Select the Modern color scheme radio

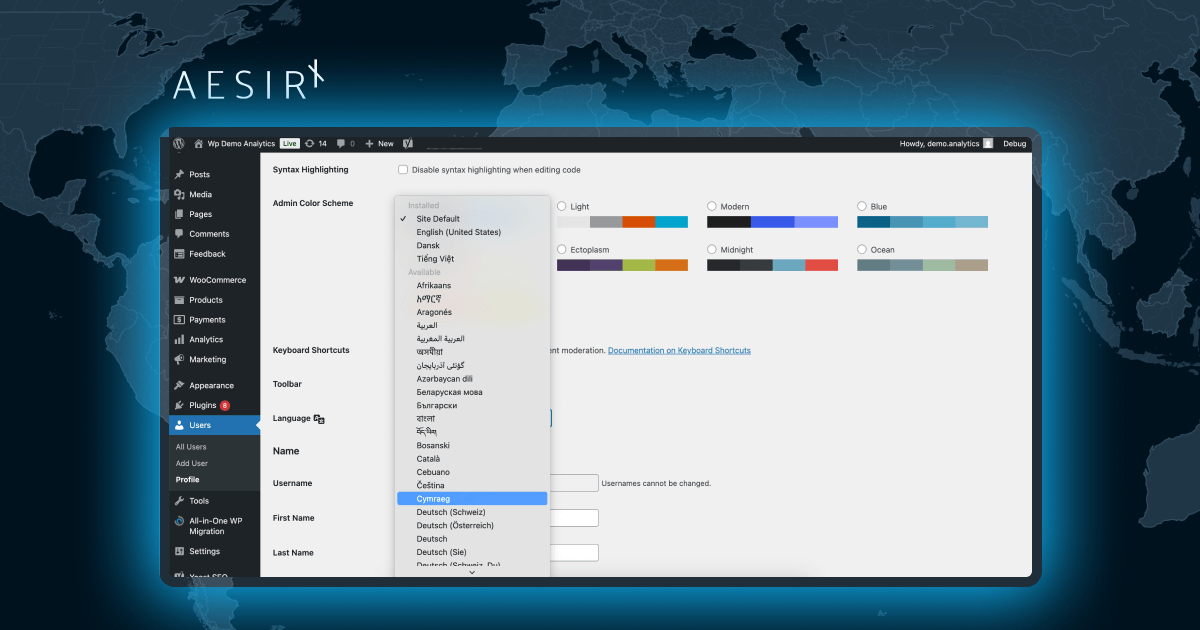tap(712, 207)
